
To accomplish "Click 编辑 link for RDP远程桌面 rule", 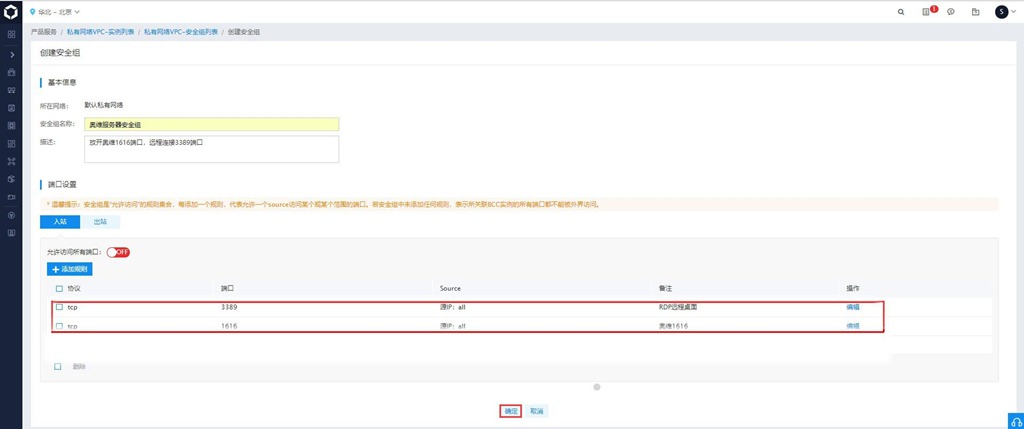I will coord(853,307).
